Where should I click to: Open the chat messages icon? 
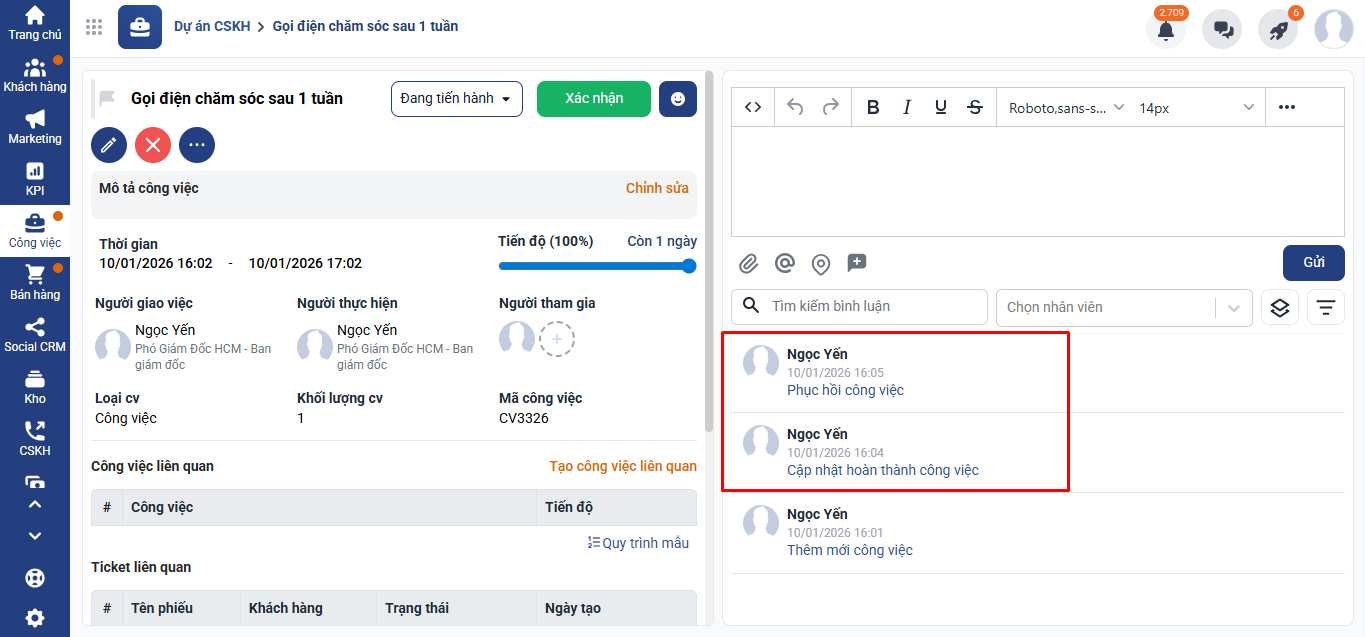point(1222,30)
